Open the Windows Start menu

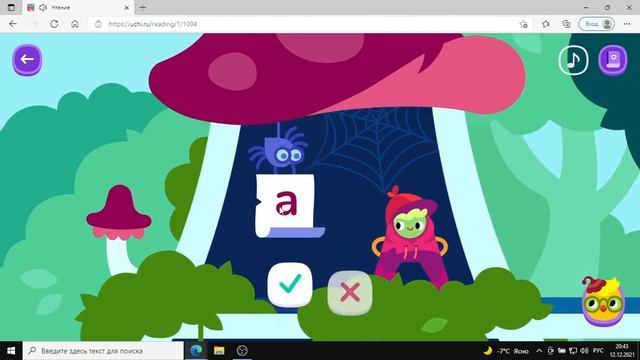(x=11, y=351)
